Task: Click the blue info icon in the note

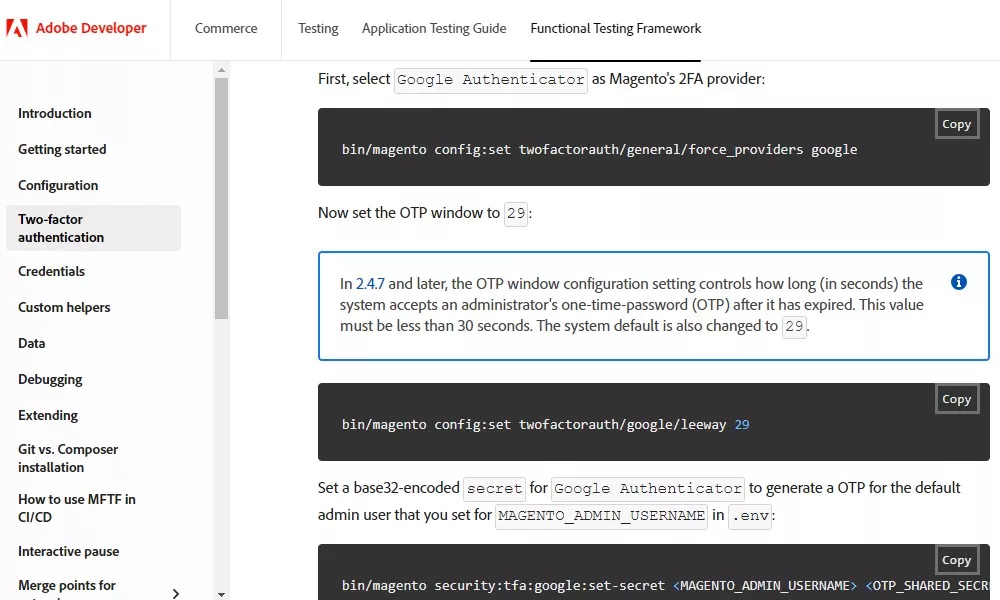Action: 958,282
